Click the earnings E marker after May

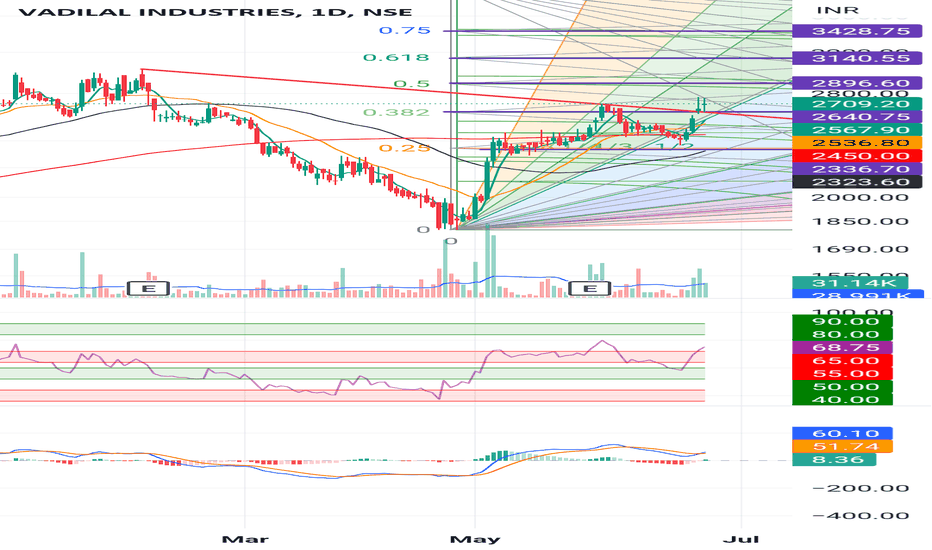[x=590, y=289]
